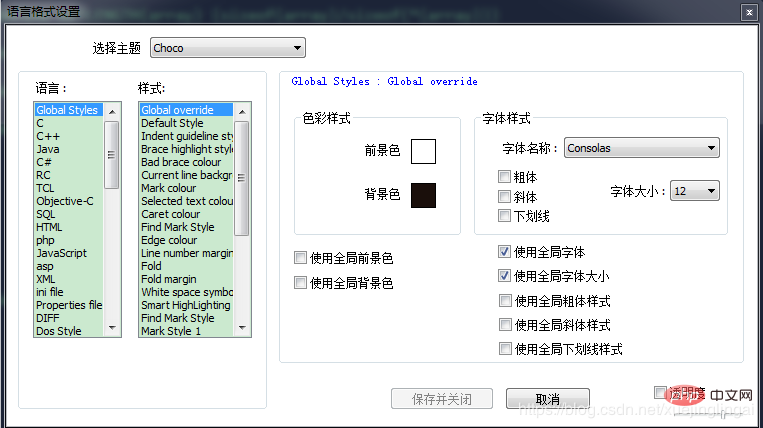Select Properties file in language list
The height and width of the screenshot is (428, 763).
(69, 305)
